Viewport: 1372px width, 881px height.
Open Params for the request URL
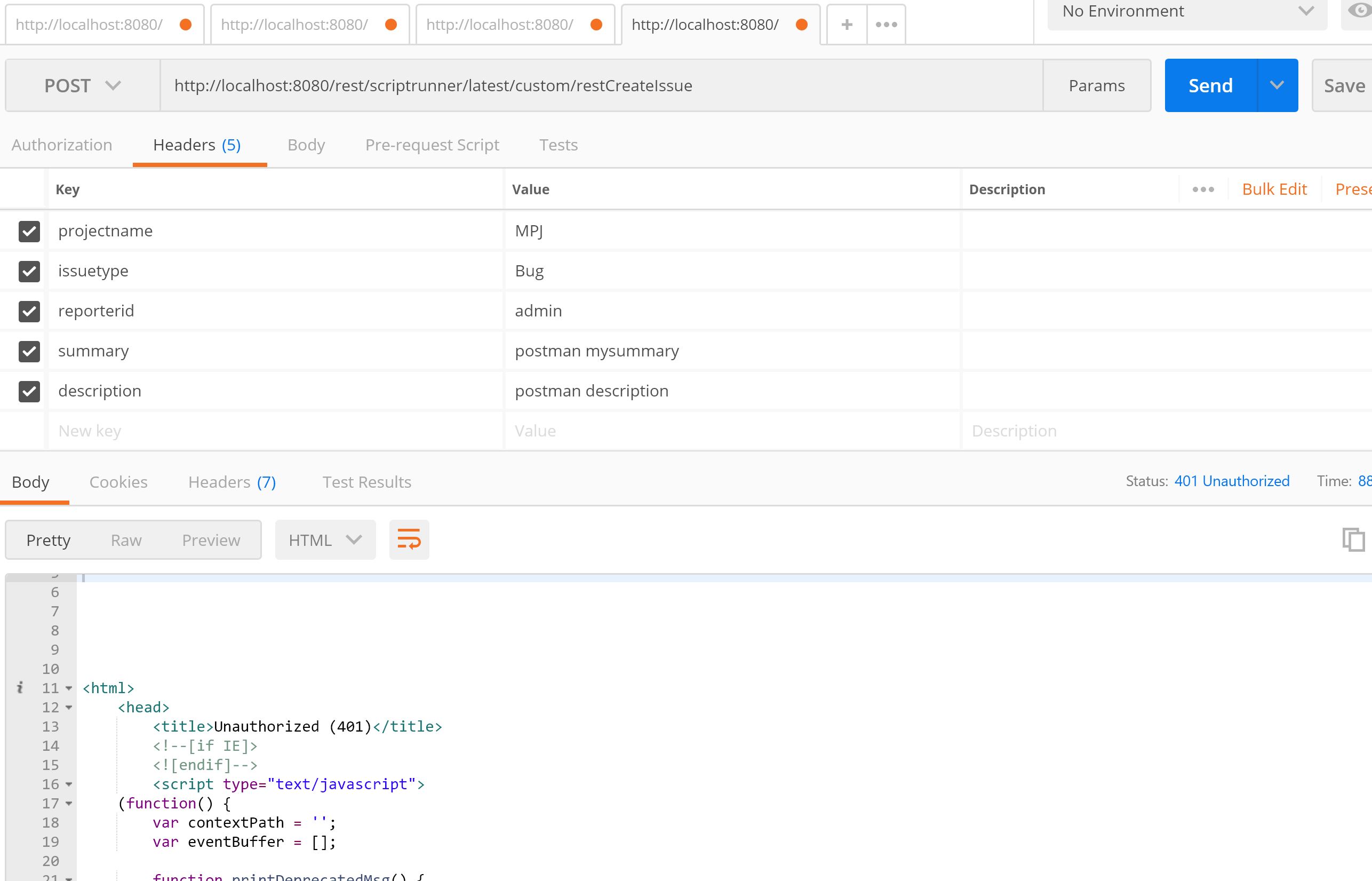[x=1096, y=85]
